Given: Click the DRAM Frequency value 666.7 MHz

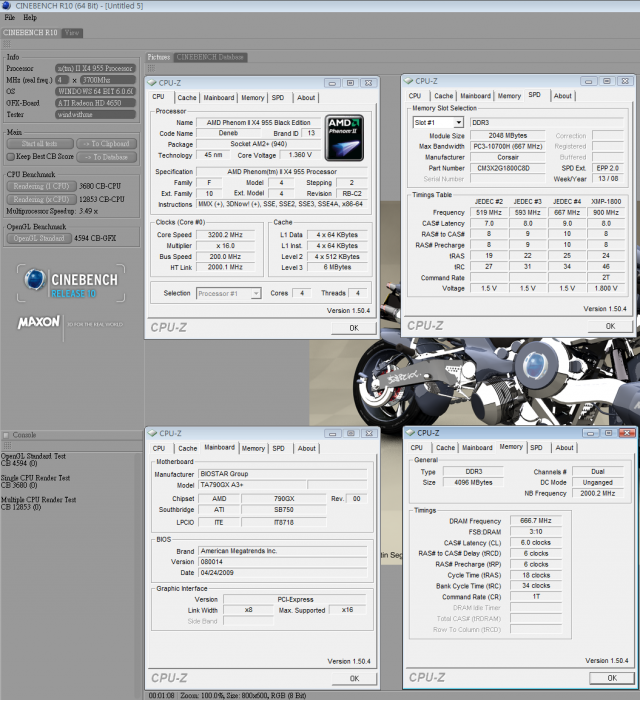Looking at the screenshot, I should [535, 521].
